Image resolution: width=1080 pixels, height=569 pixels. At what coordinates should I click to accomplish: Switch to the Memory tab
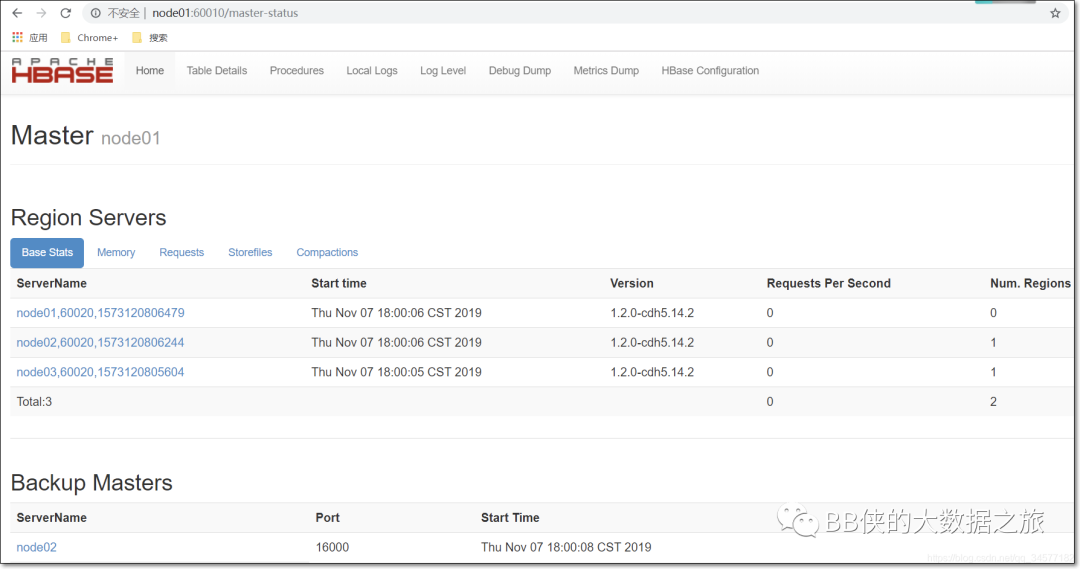coord(116,252)
